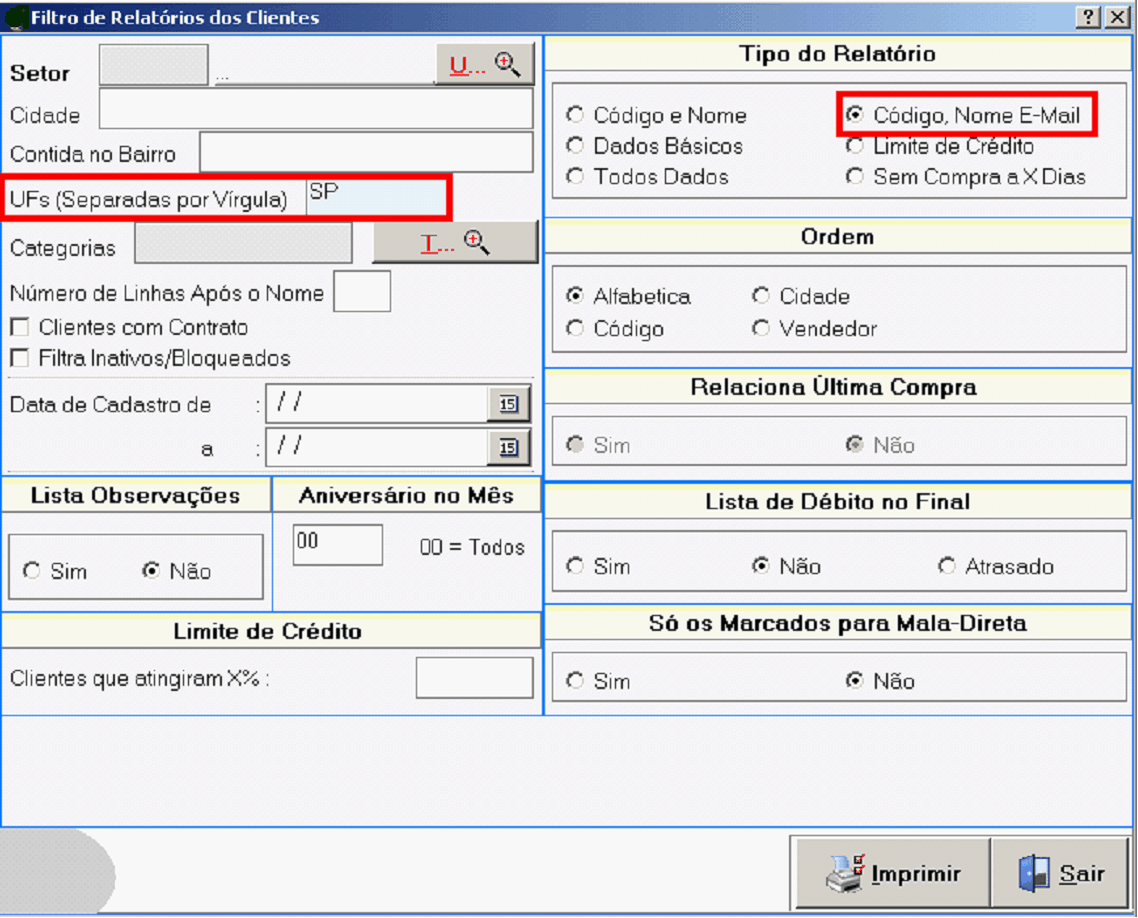1138x918 pixels.
Task: Click the Setor search magnifier button
Action: coord(485,65)
